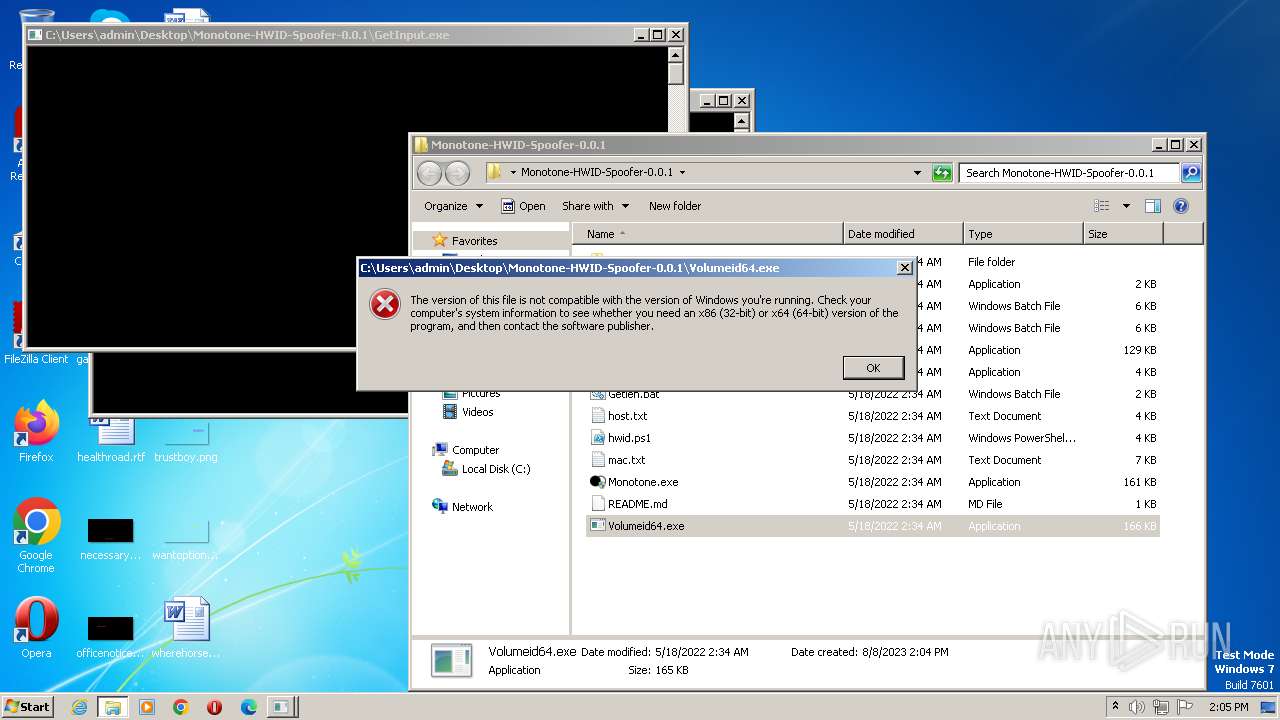
Task: Click New folder in the Explorer toolbar
Action: pos(675,206)
